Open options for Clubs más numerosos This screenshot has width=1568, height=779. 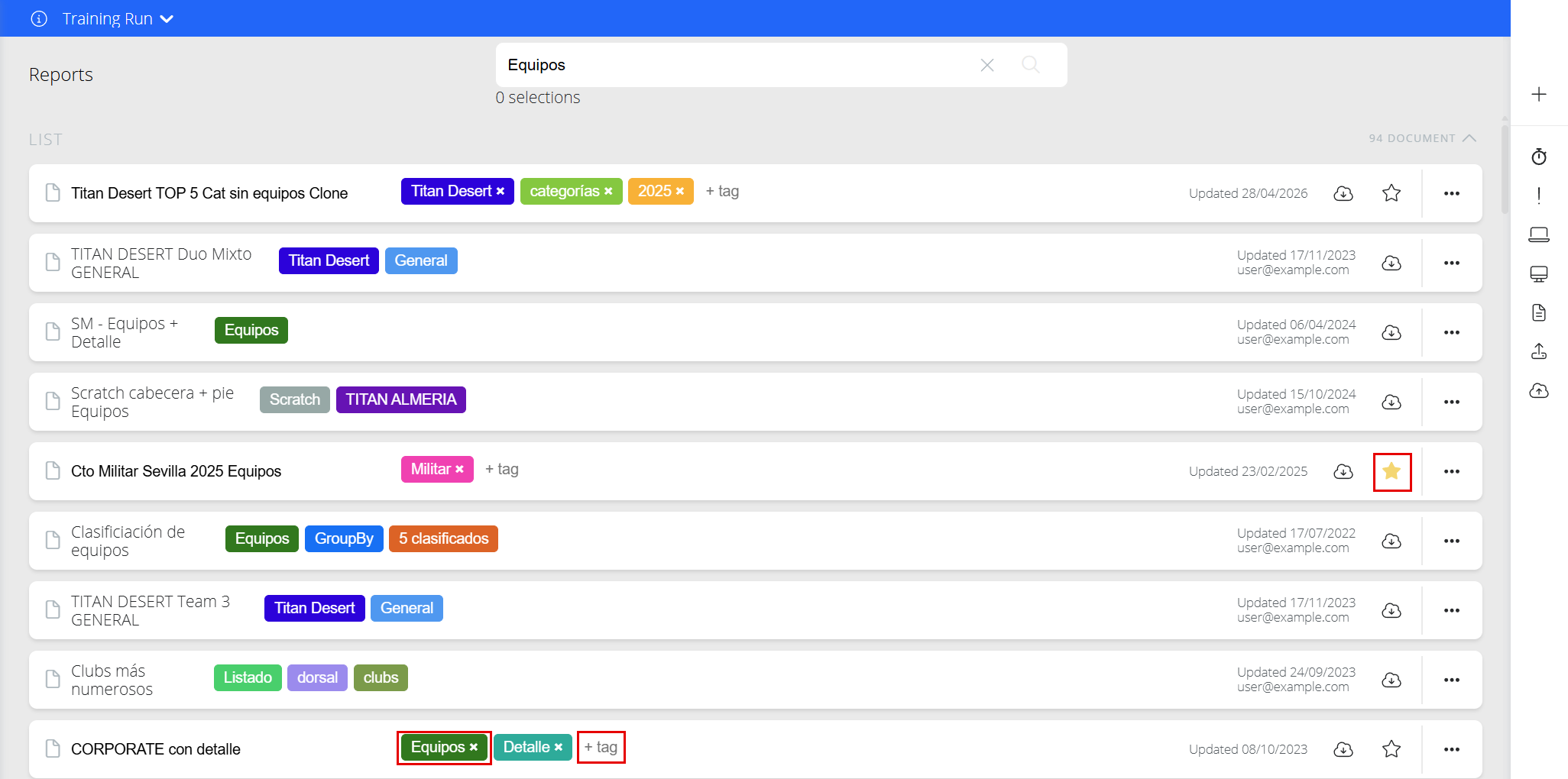coord(1452,680)
